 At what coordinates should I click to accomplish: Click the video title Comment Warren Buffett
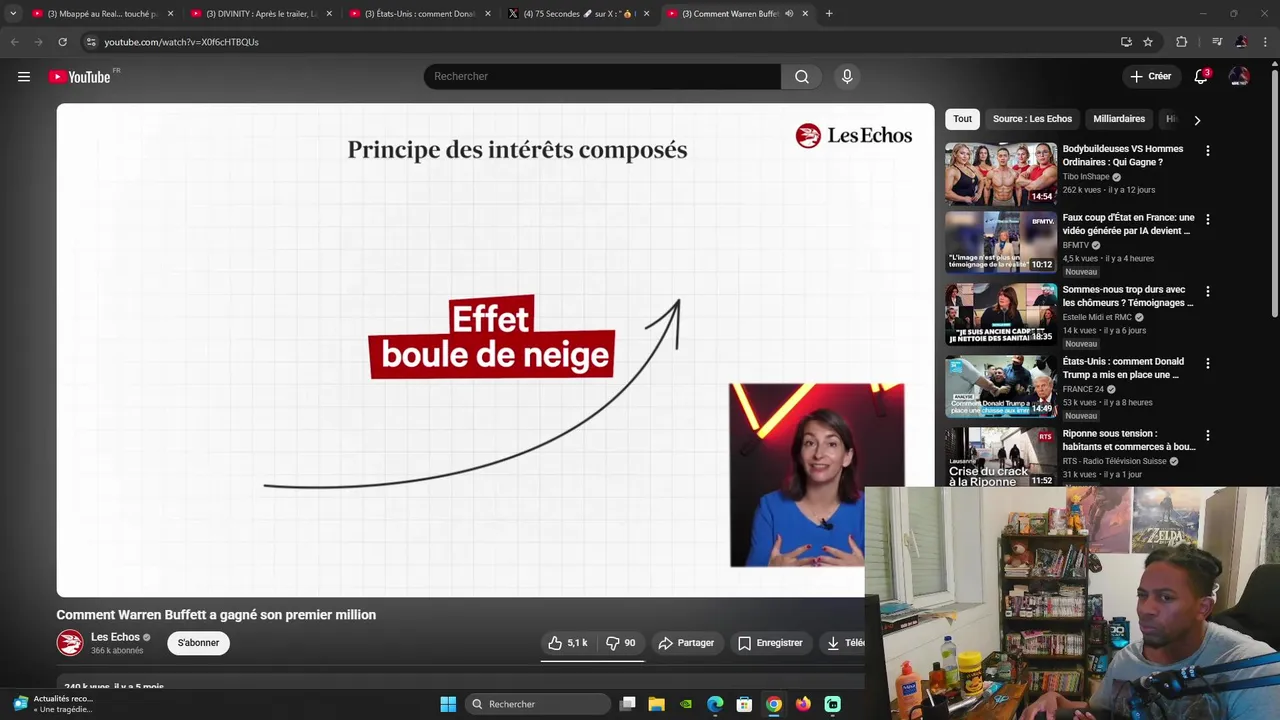coord(216,615)
